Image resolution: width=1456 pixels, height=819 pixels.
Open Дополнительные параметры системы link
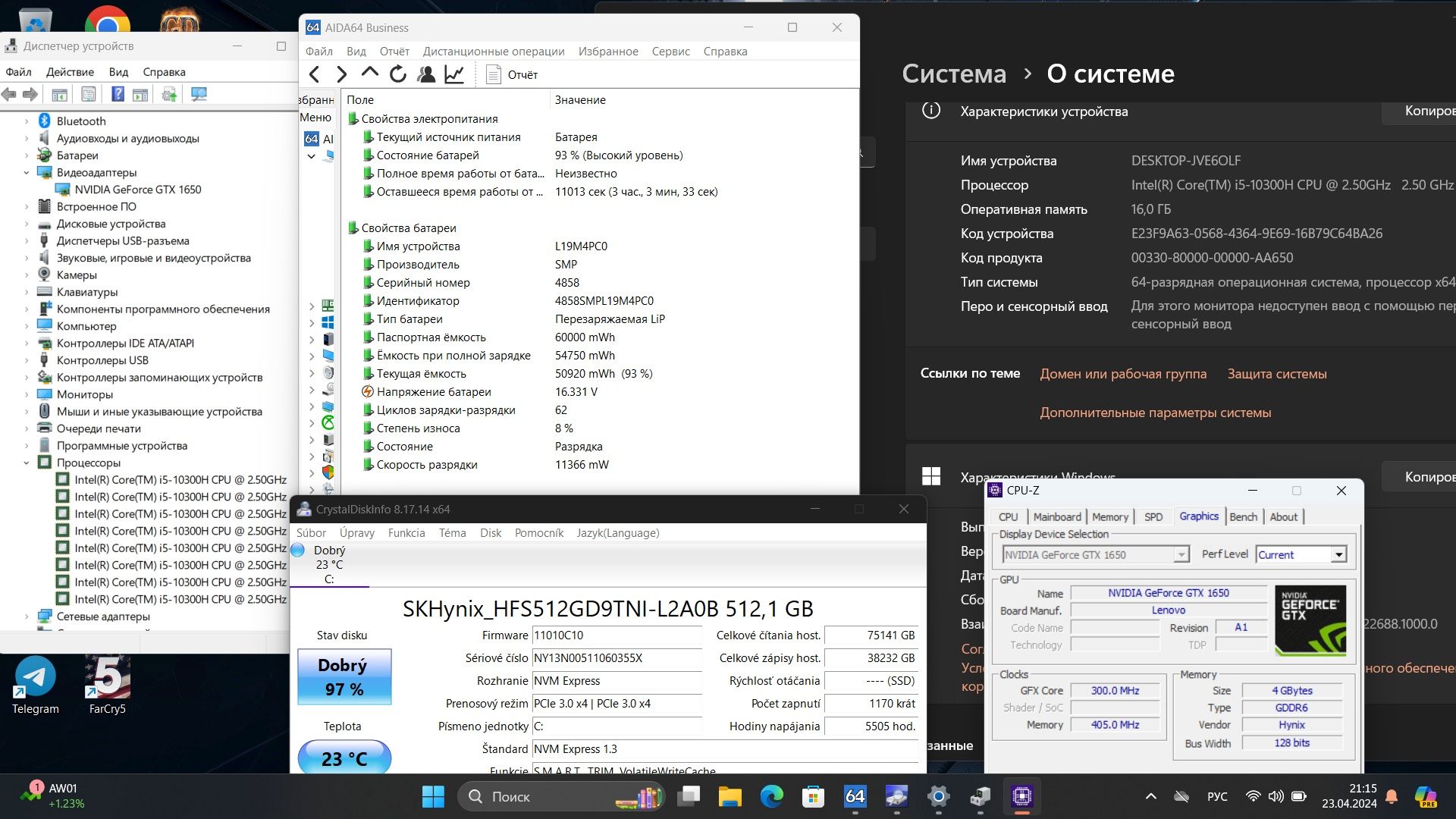[x=1156, y=413]
